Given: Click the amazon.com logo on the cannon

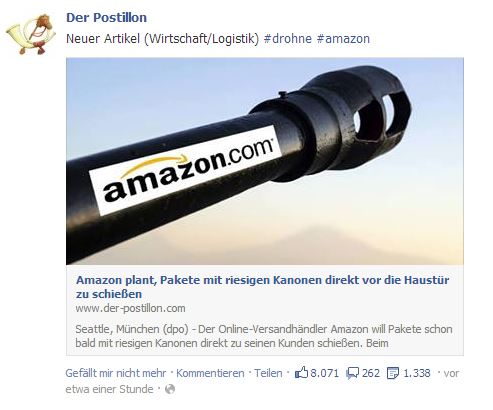Looking at the screenshot, I should pos(186,170).
